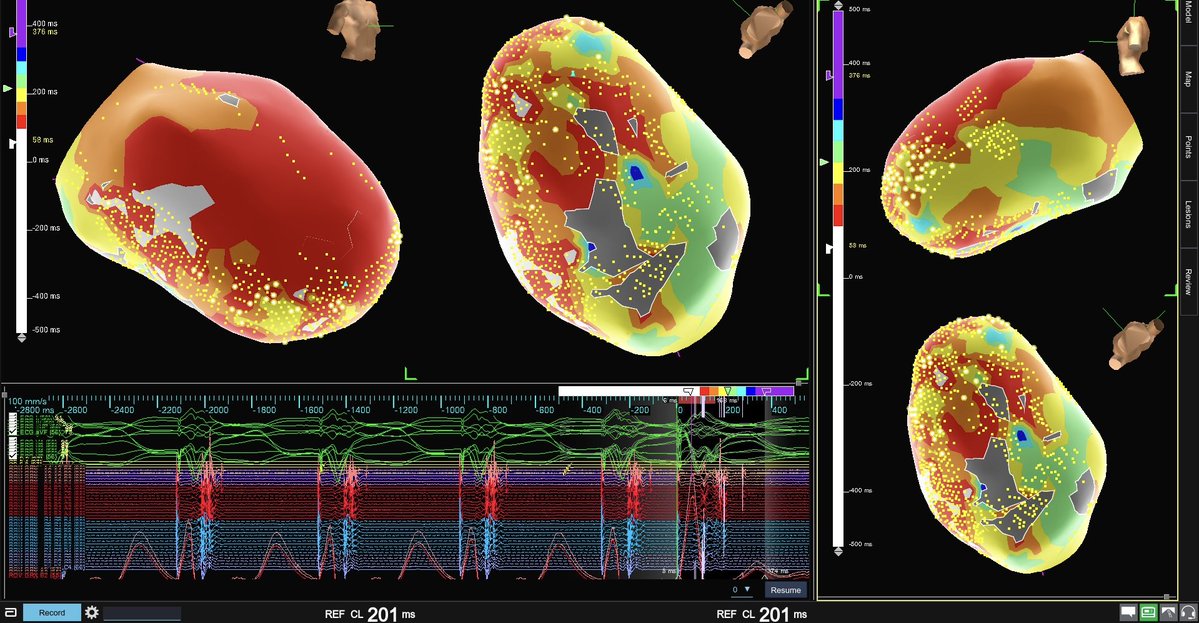The width and height of the screenshot is (1199, 623).
Task: Click the text field beside the gear icon
Action: pyautogui.click(x=142, y=613)
